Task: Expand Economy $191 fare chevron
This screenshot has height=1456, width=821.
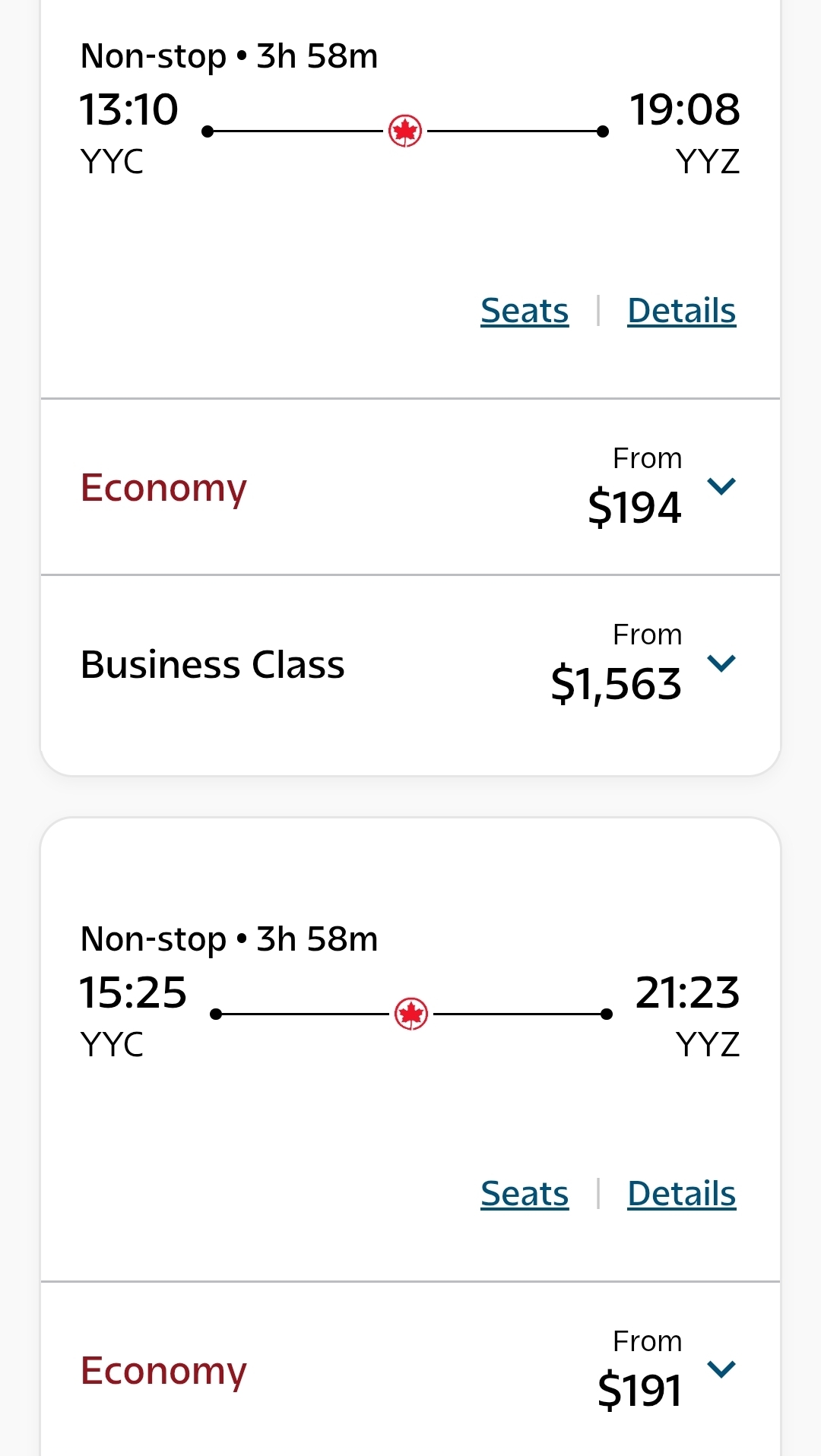Action: point(721,1369)
